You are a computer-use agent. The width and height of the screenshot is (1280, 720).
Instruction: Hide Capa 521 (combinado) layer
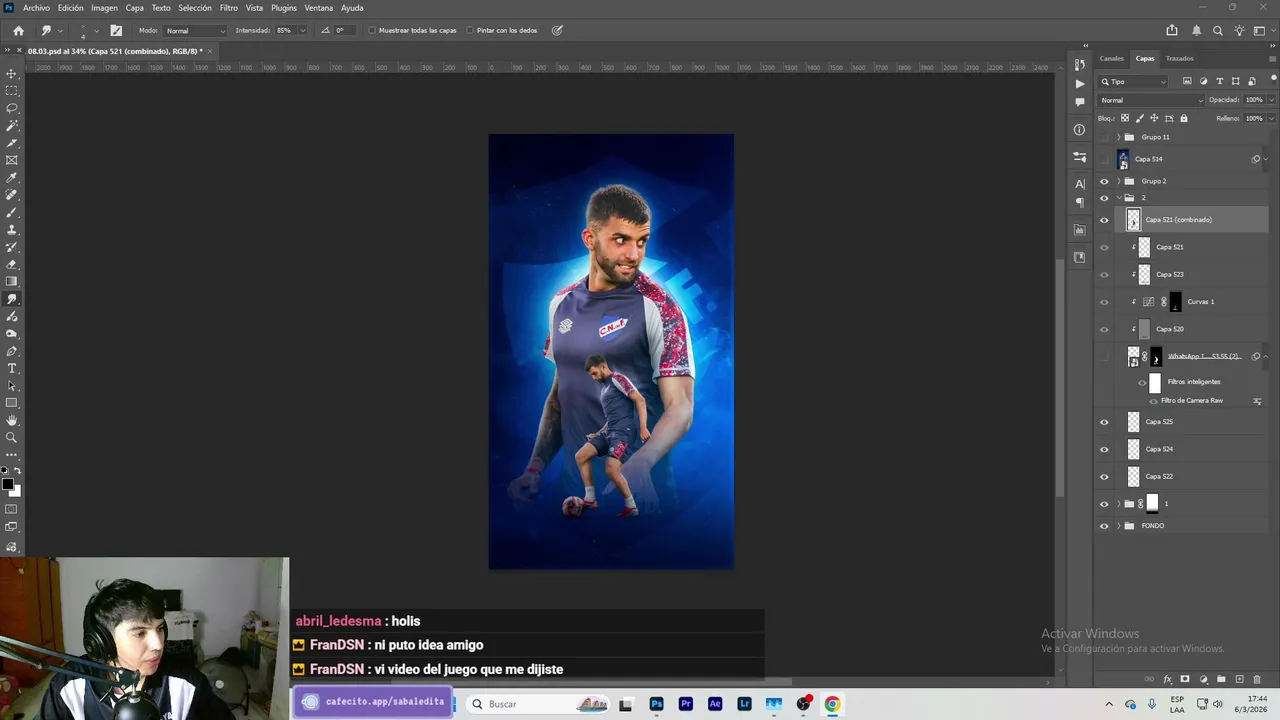pos(1104,220)
